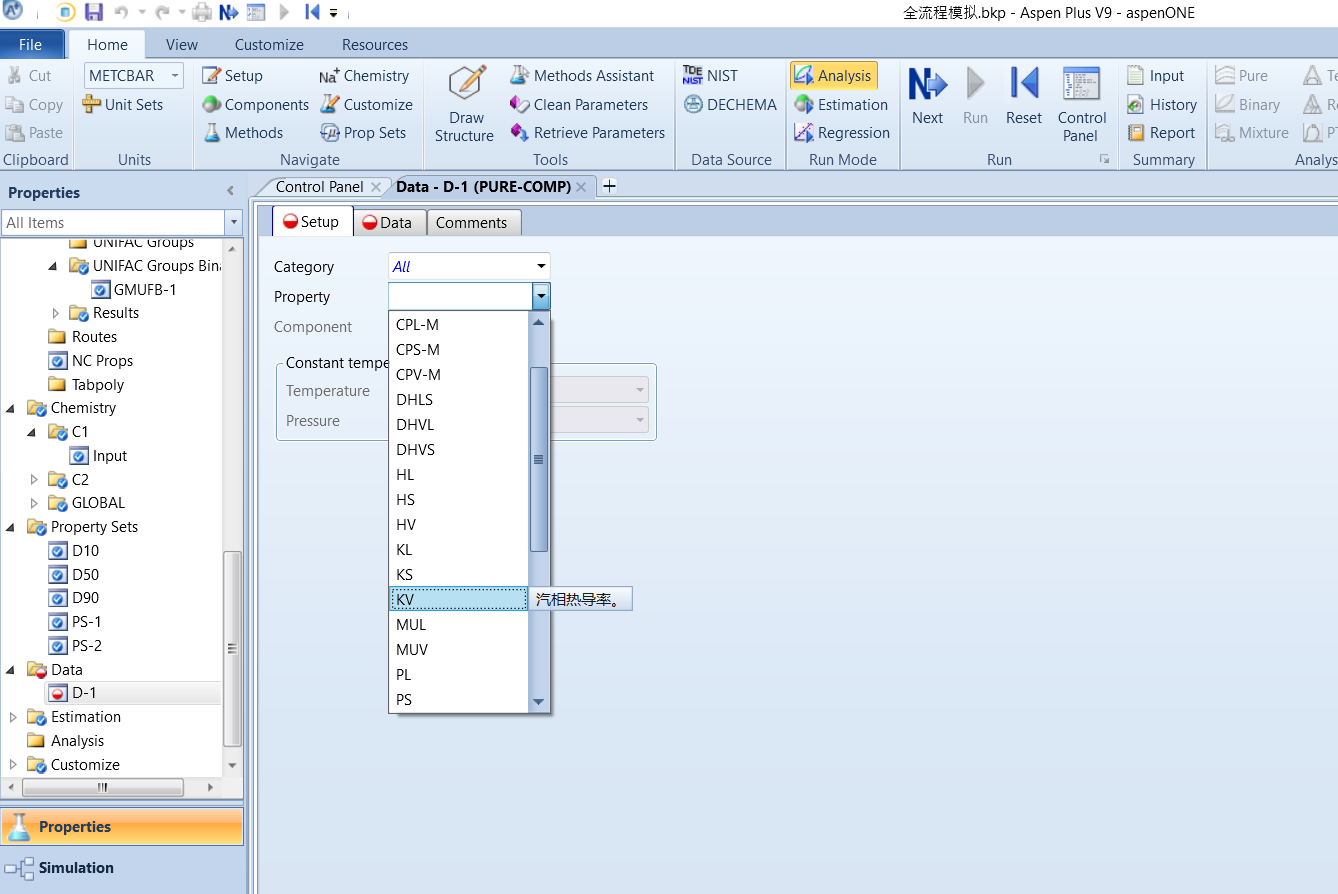Open the run History

coord(1161,105)
